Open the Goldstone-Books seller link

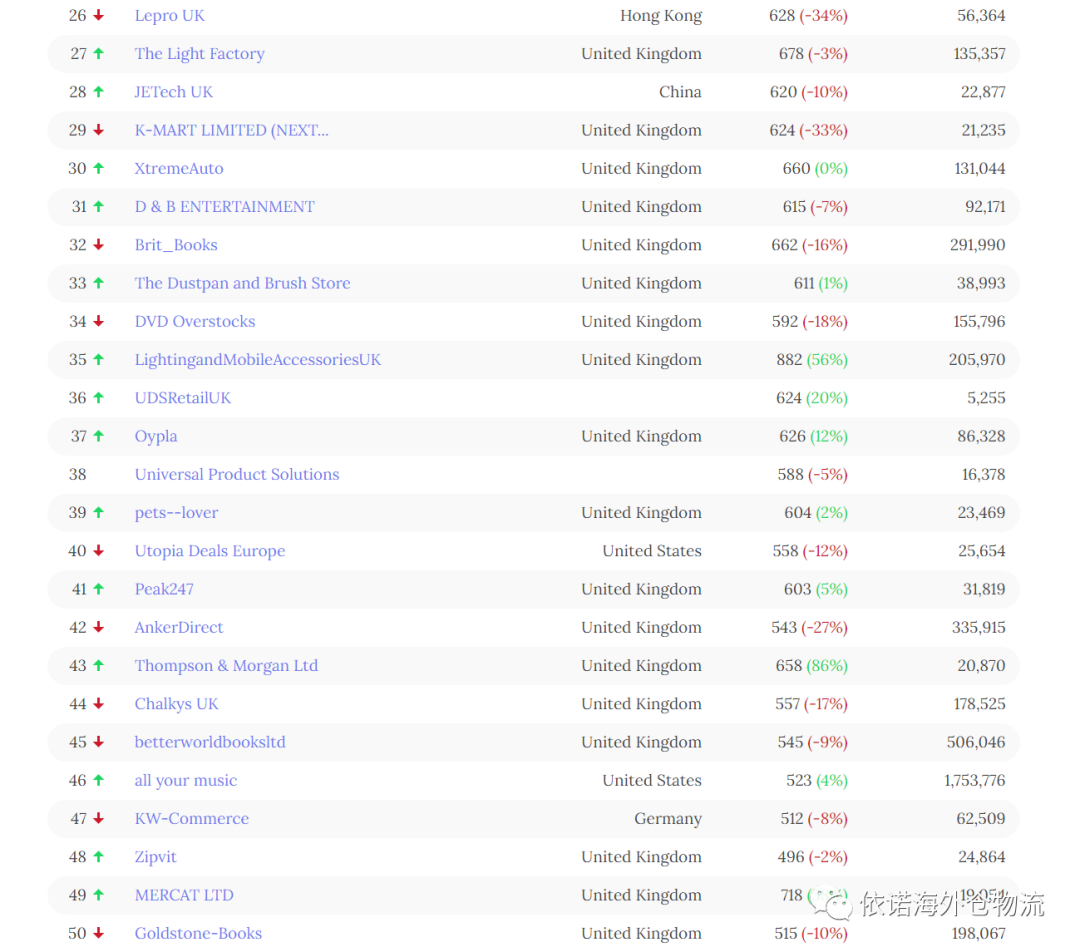click(198, 933)
